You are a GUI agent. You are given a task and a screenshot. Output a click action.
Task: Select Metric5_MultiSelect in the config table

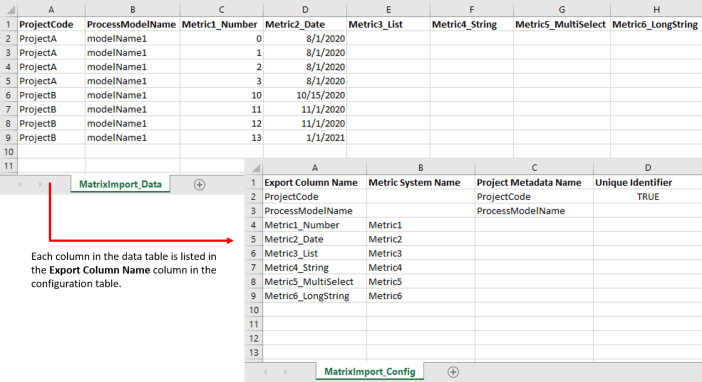tap(314, 282)
